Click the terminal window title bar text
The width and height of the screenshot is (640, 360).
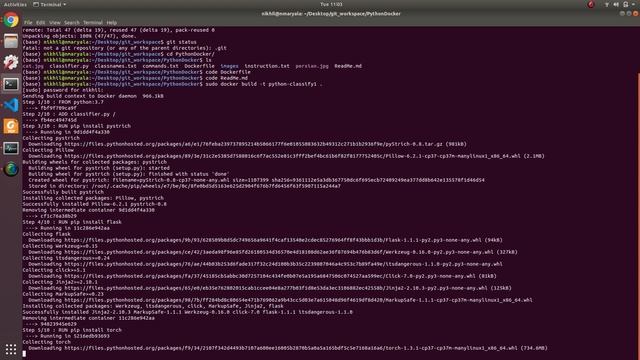[x=331, y=13]
